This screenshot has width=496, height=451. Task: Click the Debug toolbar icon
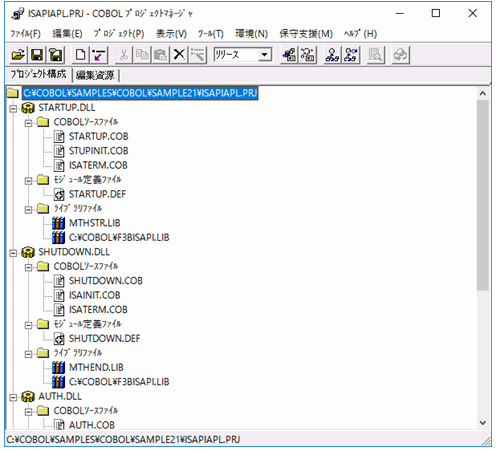(351, 55)
